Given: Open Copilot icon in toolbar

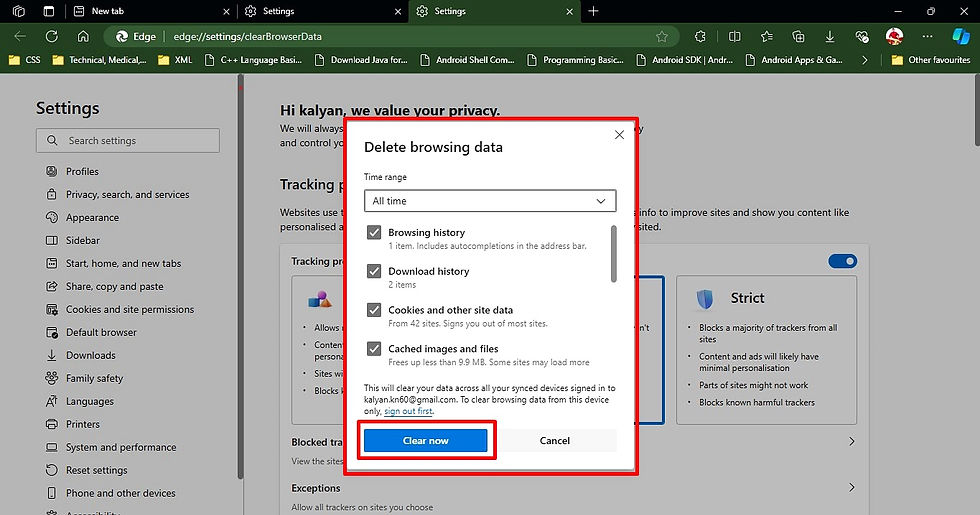Looking at the screenshot, I should coord(961,36).
